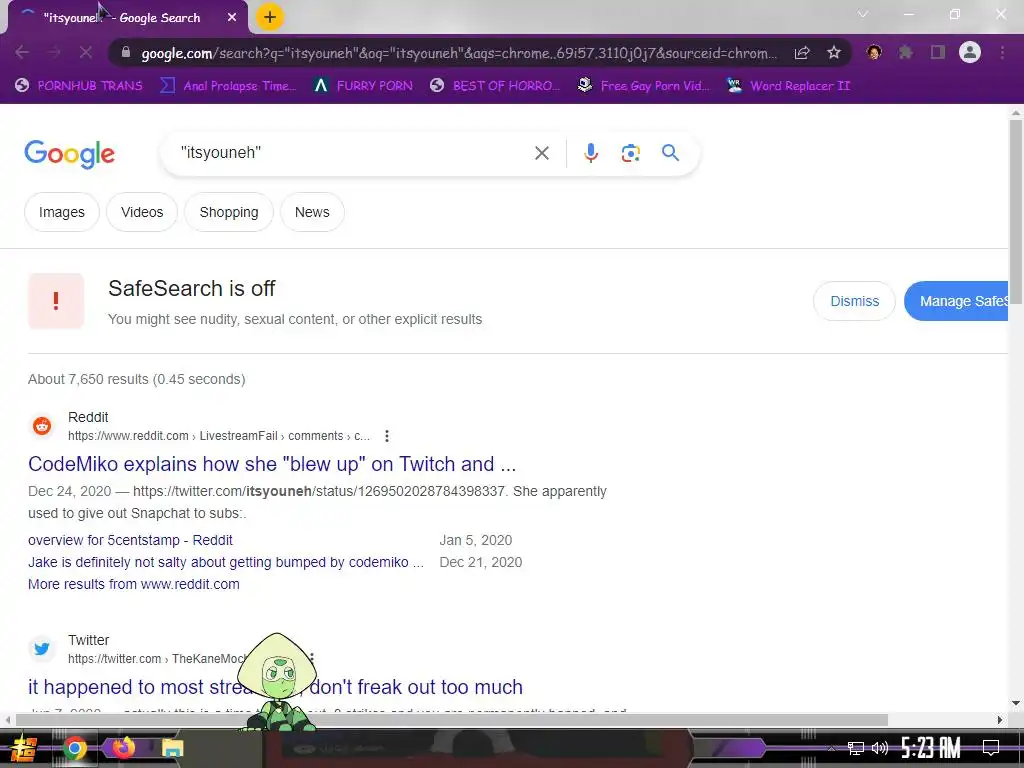This screenshot has height=768, width=1024.
Task: Click the Google logo
Action: 69,154
